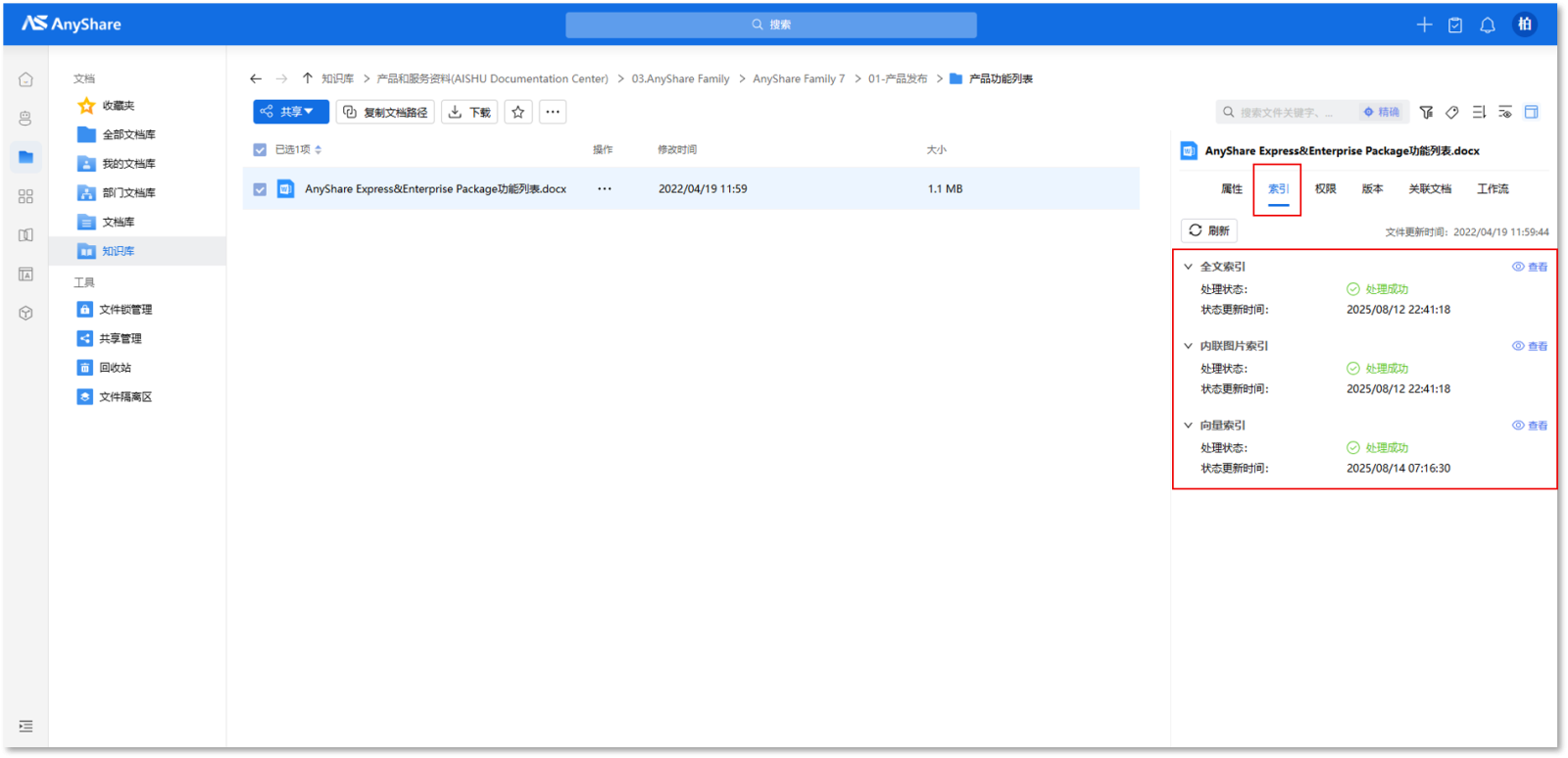Switch to the 属性 tab
1568x758 pixels.
click(x=1232, y=189)
